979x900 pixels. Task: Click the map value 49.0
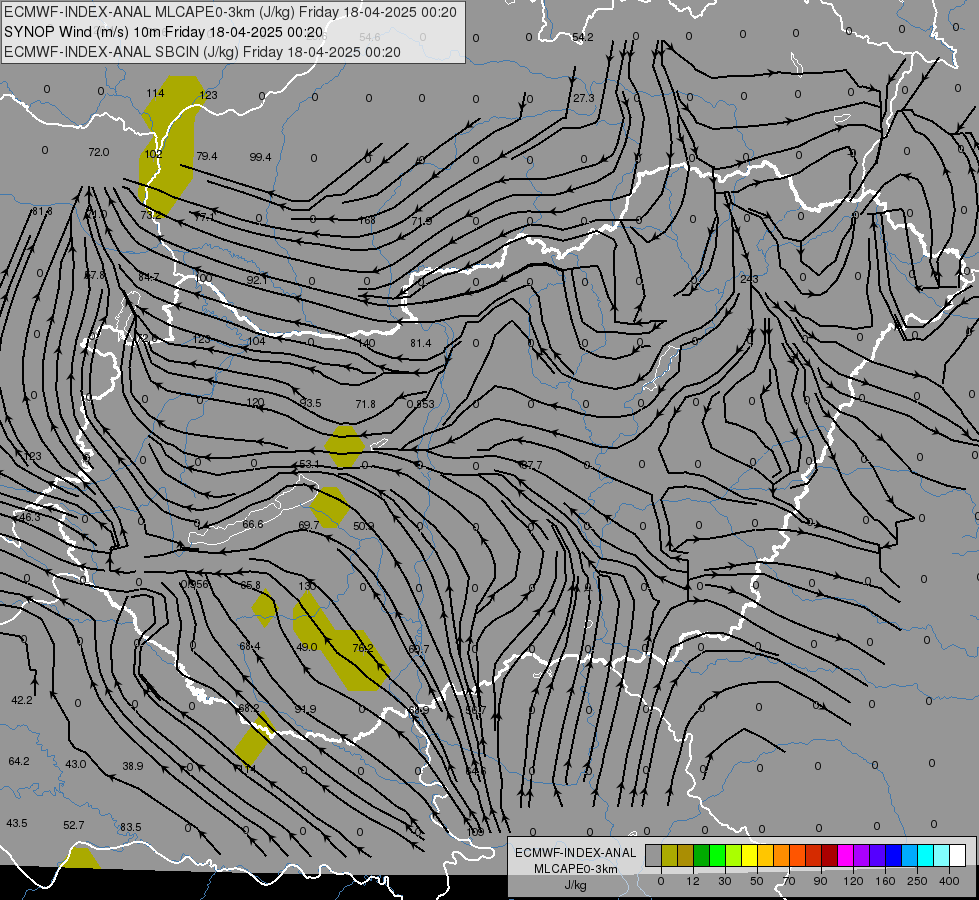pyautogui.click(x=307, y=647)
